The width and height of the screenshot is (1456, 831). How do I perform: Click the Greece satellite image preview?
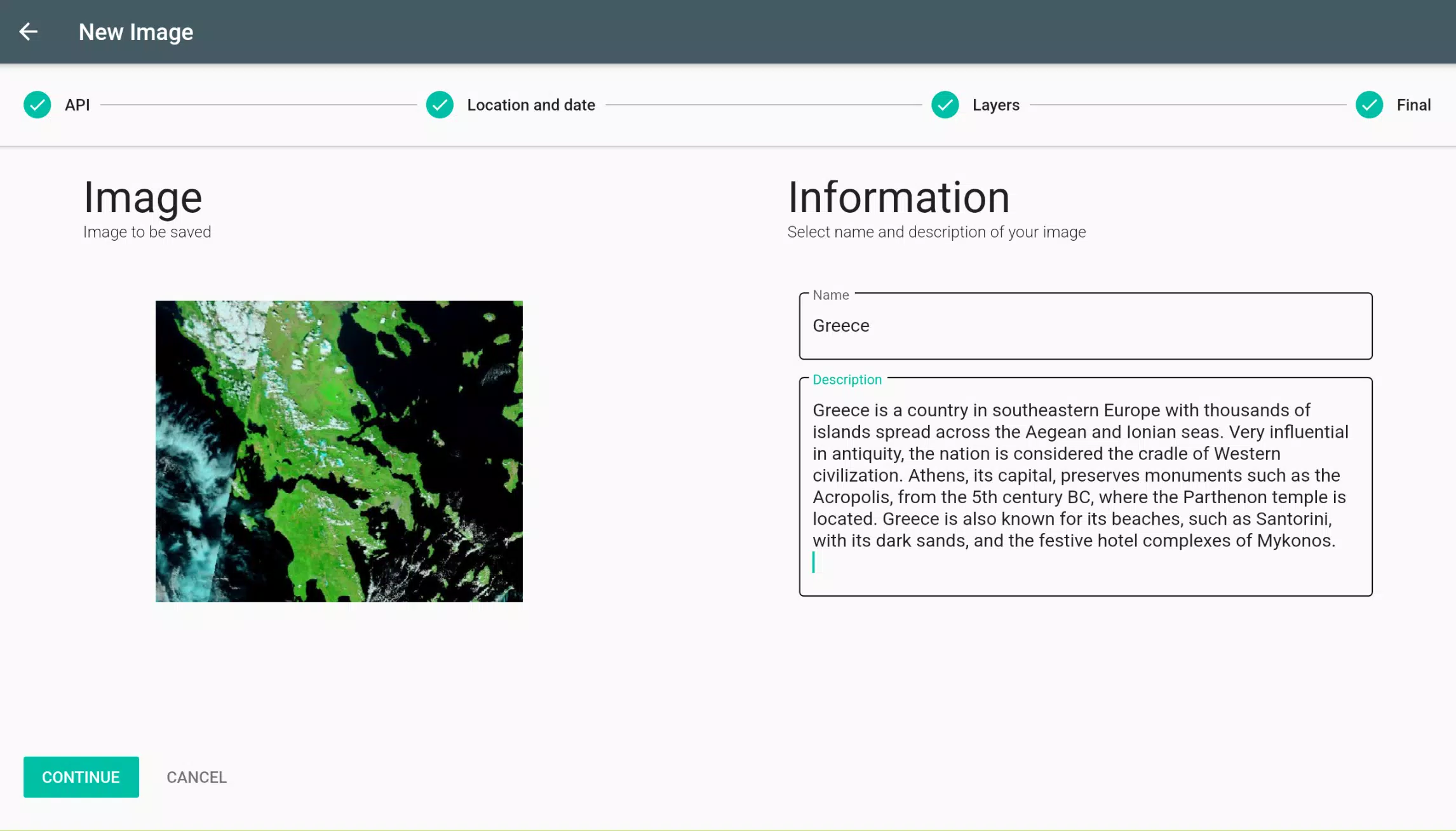(339, 451)
